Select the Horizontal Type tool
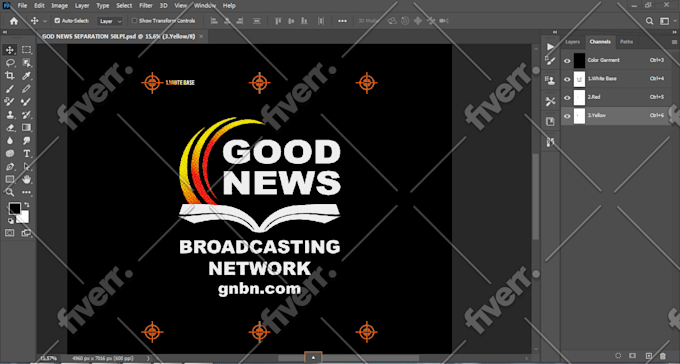Image resolution: width=680 pixels, height=364 pixels. [x=26, y=154]
